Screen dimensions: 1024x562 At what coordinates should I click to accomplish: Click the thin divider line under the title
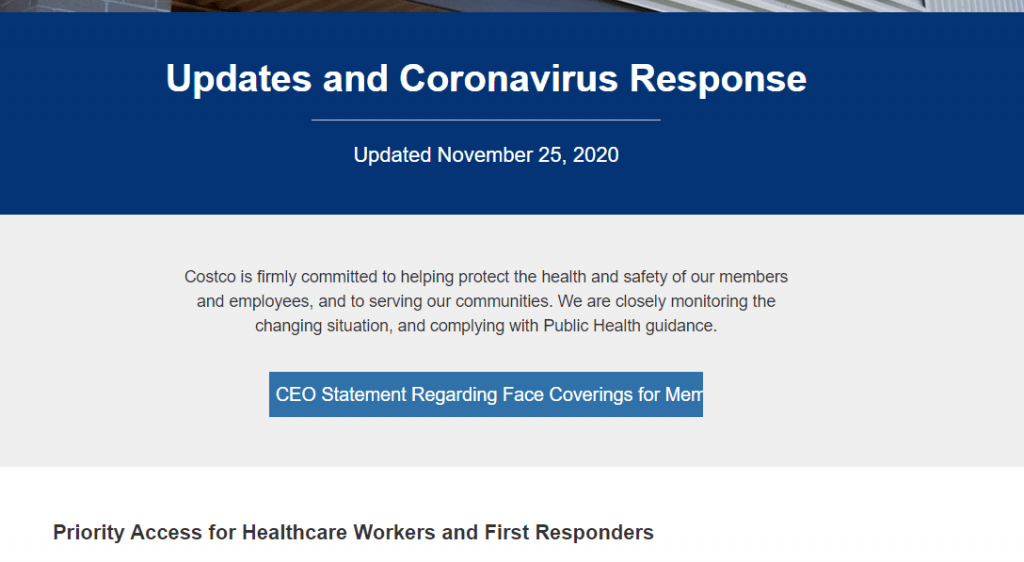(486, 120)
